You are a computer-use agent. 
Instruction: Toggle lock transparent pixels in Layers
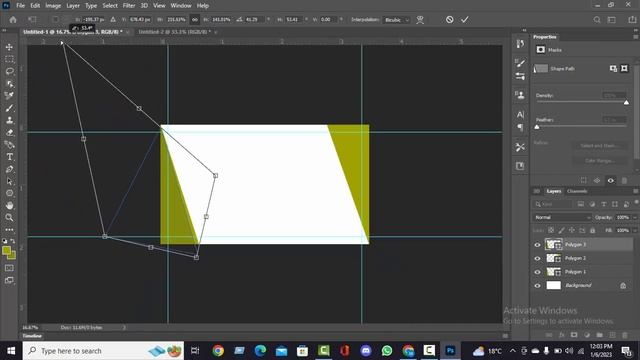pos(551,230)
